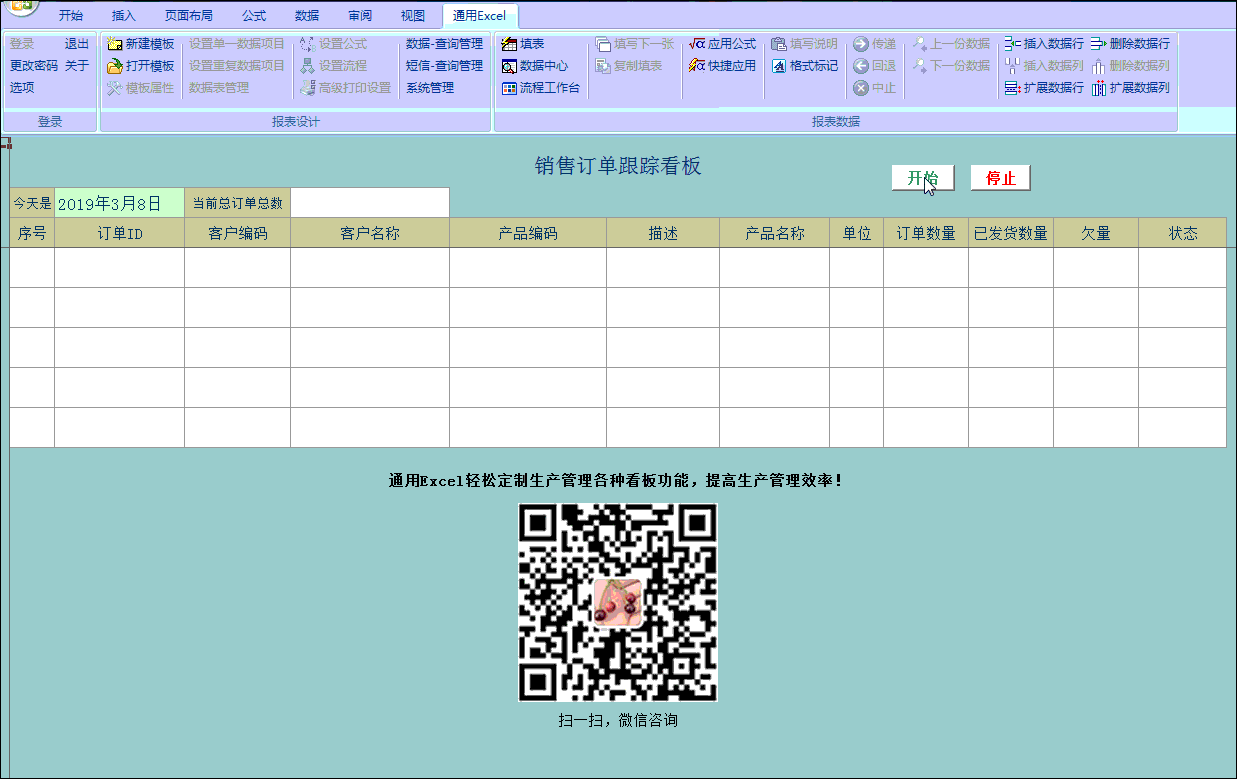Click the 填写说明 icon
The height and width of the screenshot is (779, 1237).
click(779, 44)
